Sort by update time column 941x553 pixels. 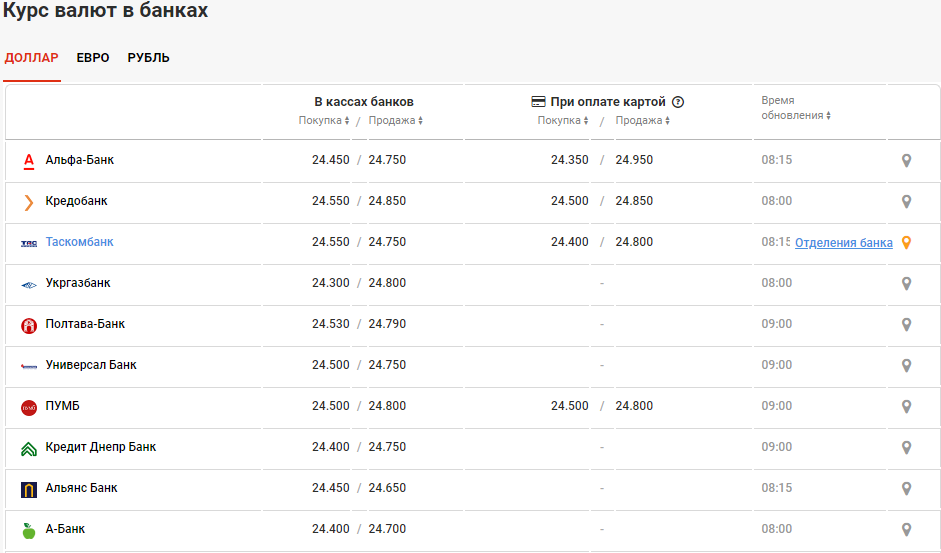(796, 115)
